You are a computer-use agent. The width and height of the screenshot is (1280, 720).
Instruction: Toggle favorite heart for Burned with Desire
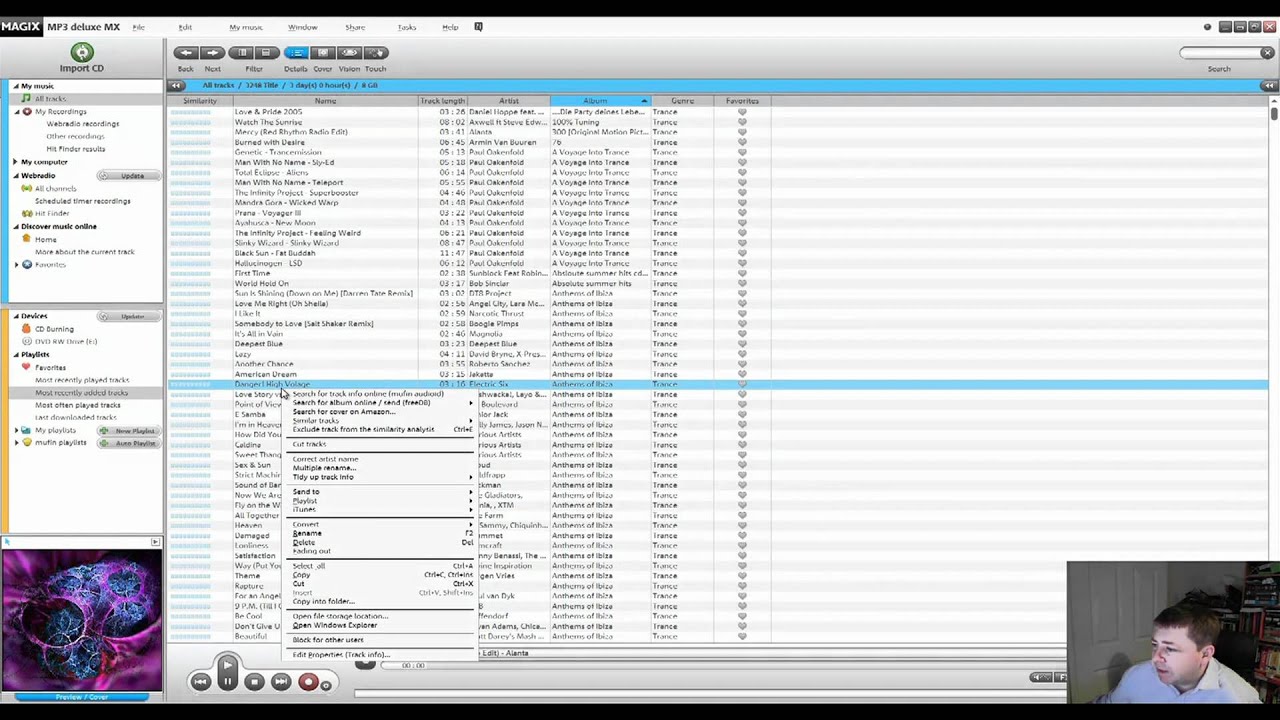(x=742, y=142)
